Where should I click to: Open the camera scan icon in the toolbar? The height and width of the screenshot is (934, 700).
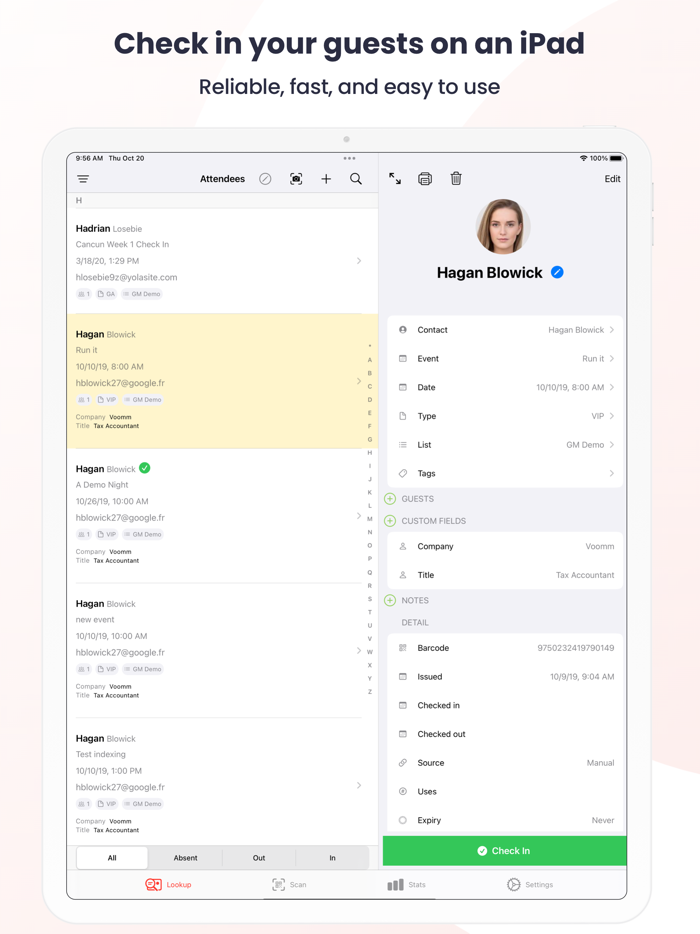296,179
